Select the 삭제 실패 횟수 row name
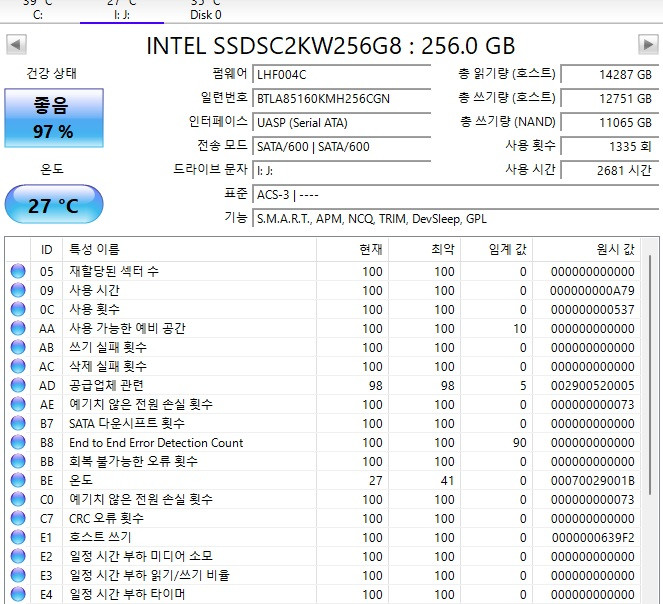Image resolution: width=663 pixels, height=604 pixels. (108, 367)
